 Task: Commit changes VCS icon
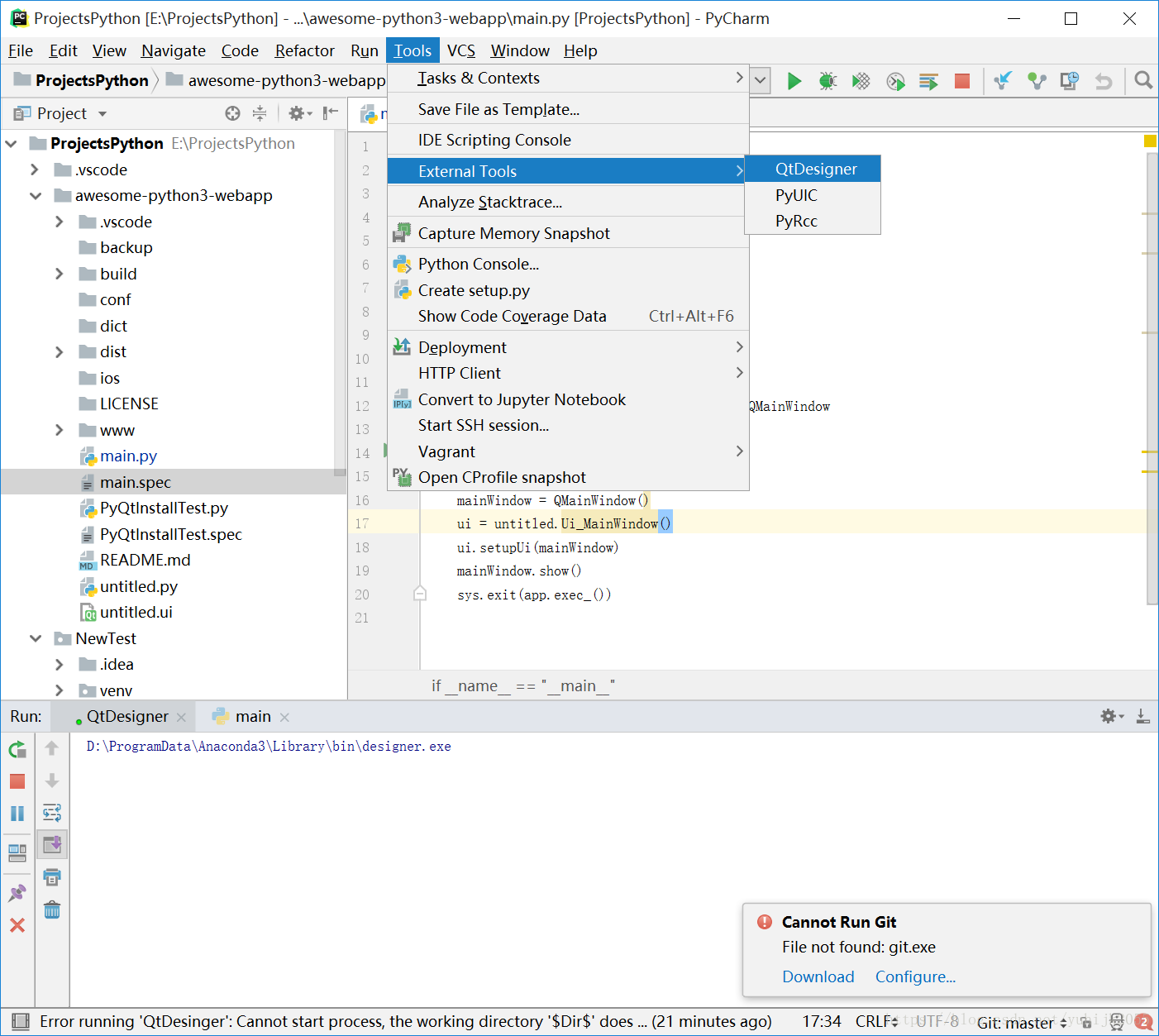pyautogui.click(x=1037, y=81)
